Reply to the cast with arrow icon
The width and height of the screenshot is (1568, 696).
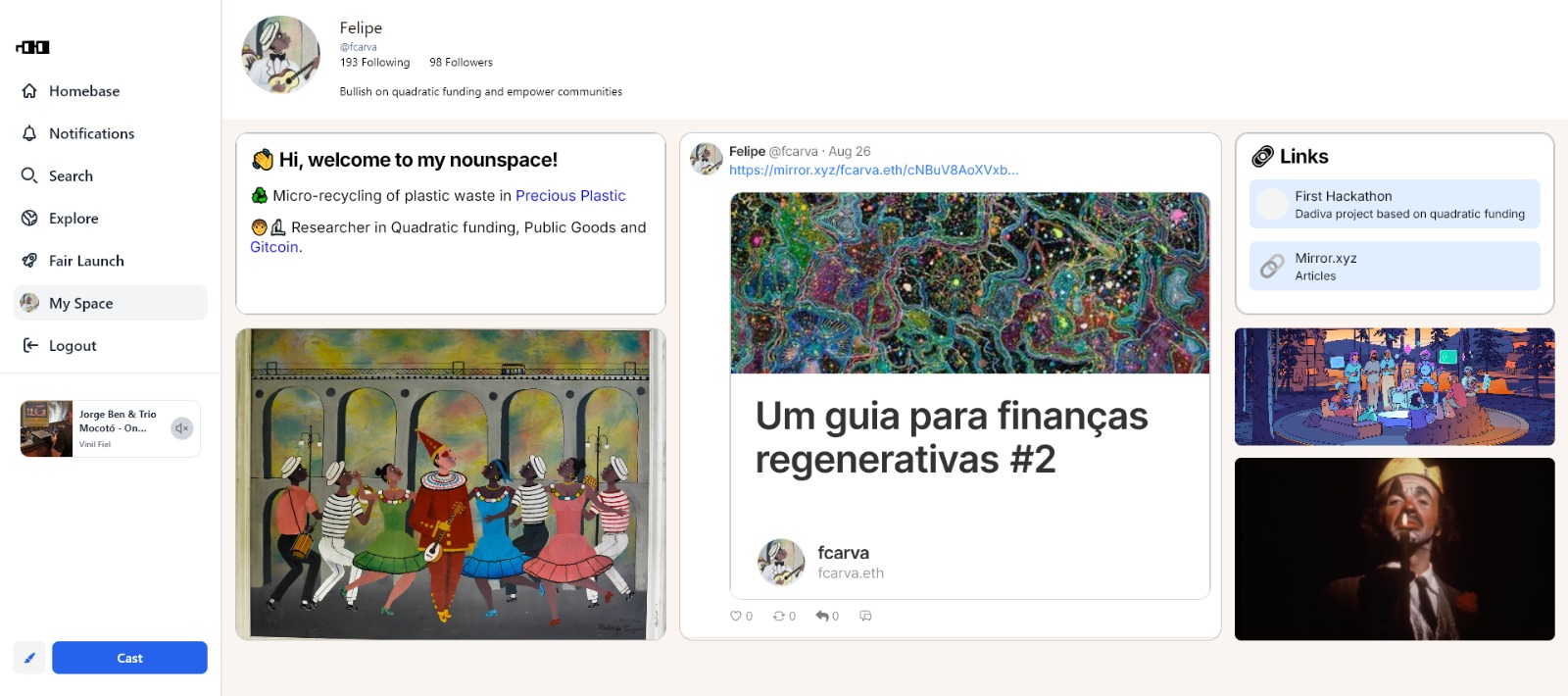tap(822, 616)
